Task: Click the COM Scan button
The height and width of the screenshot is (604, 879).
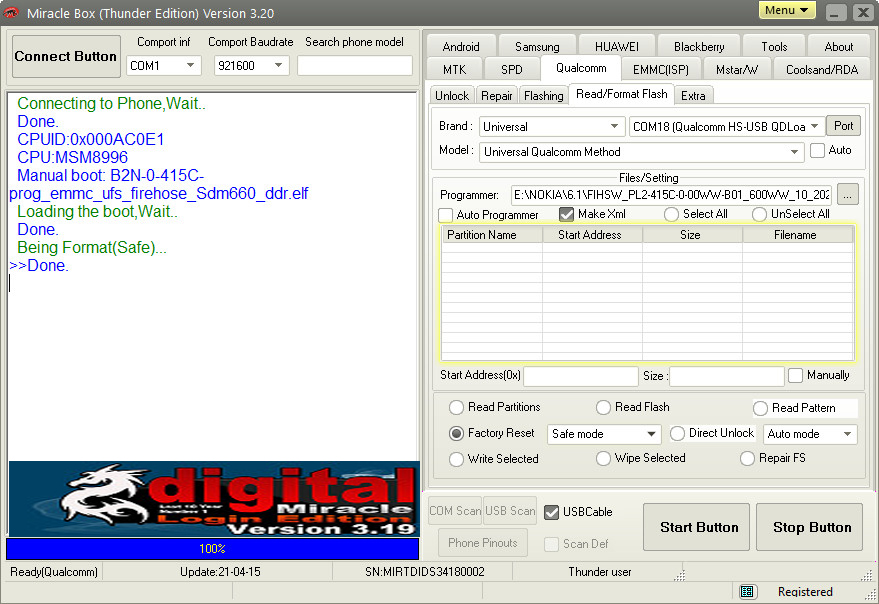Action: coord(455,511)
